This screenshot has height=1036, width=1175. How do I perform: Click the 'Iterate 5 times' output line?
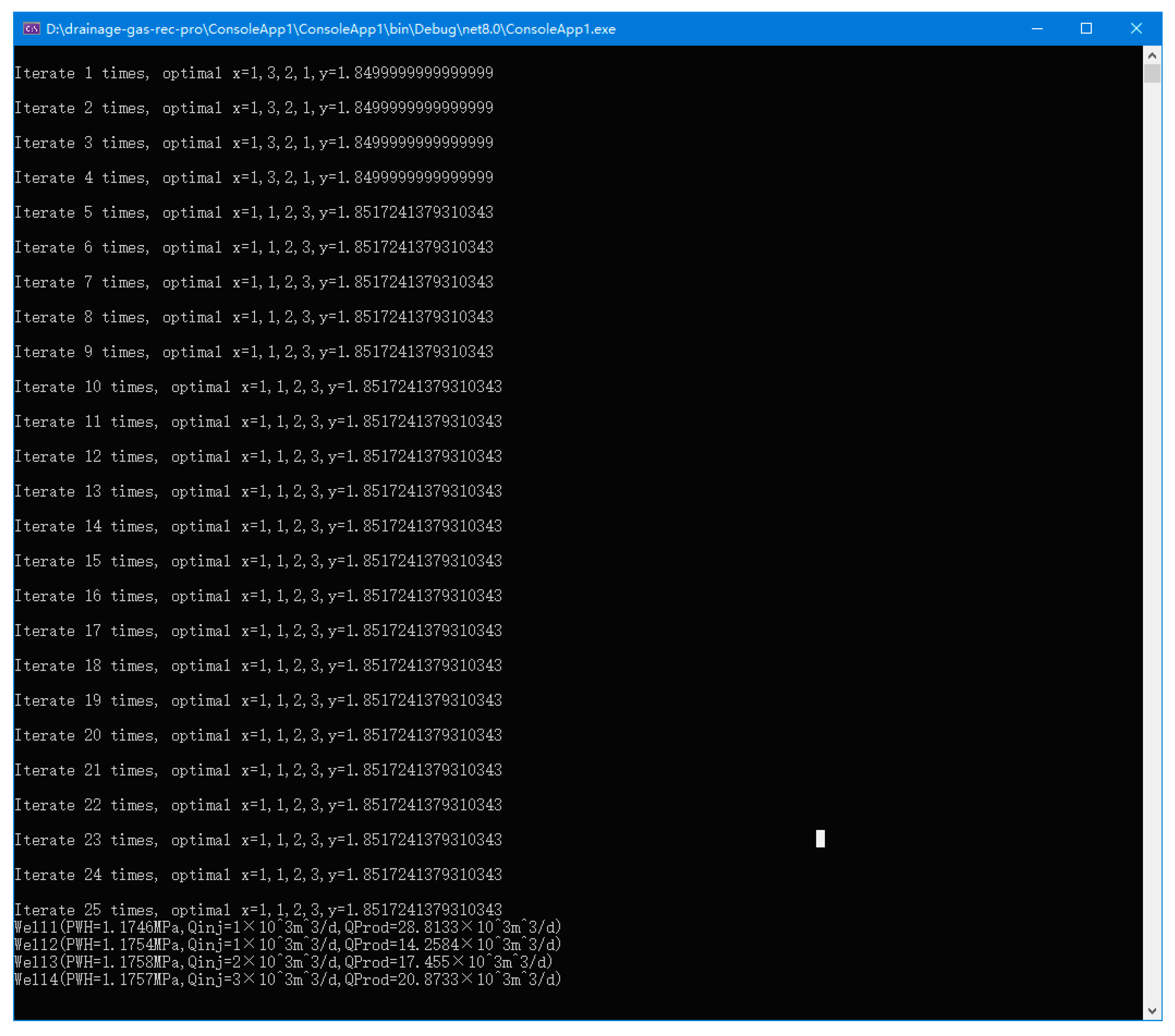coord(254,213)
